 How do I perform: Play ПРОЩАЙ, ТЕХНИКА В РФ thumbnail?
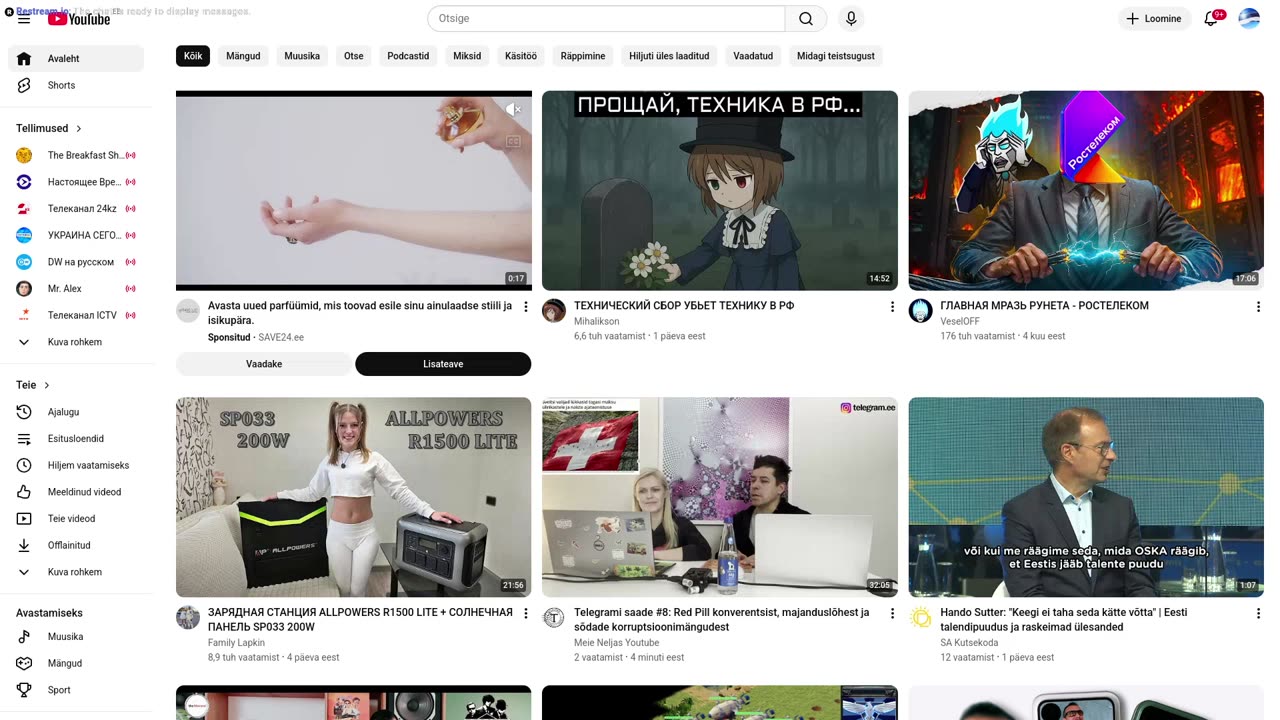(x=720, y=190)
